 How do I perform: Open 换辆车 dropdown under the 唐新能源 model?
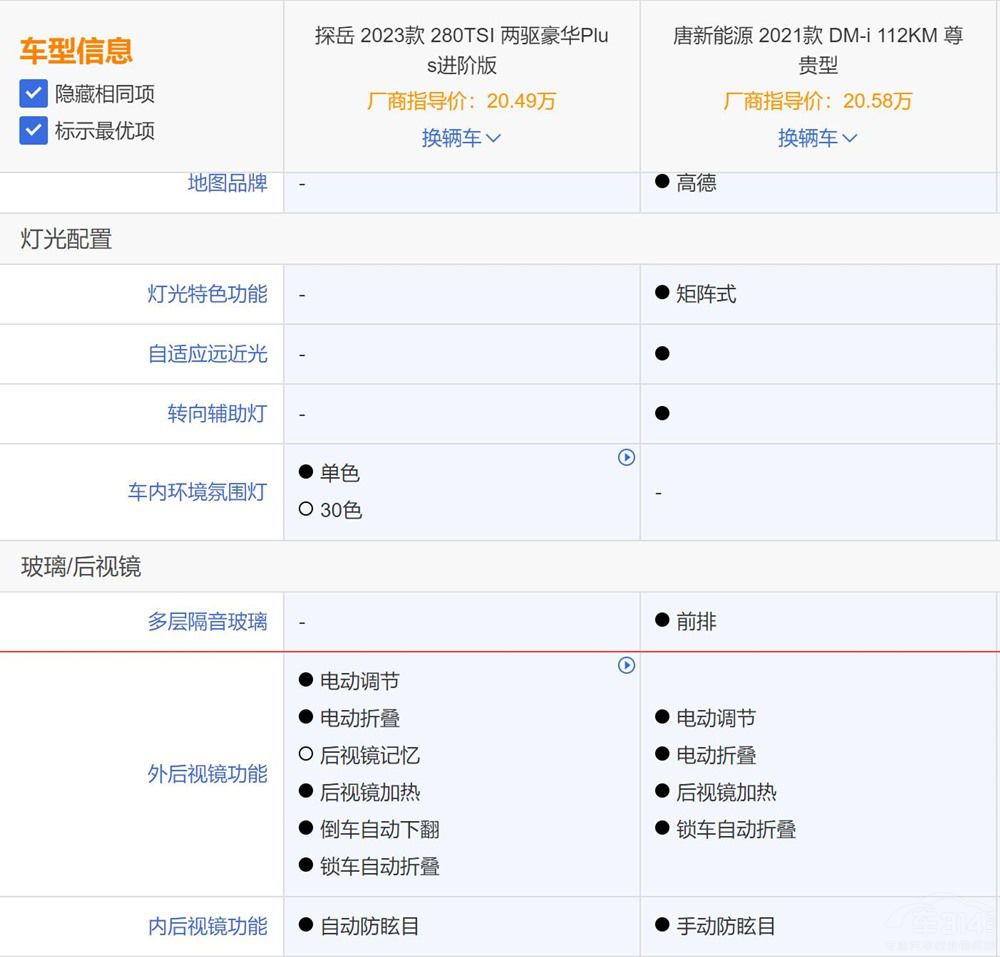point(817,138)
